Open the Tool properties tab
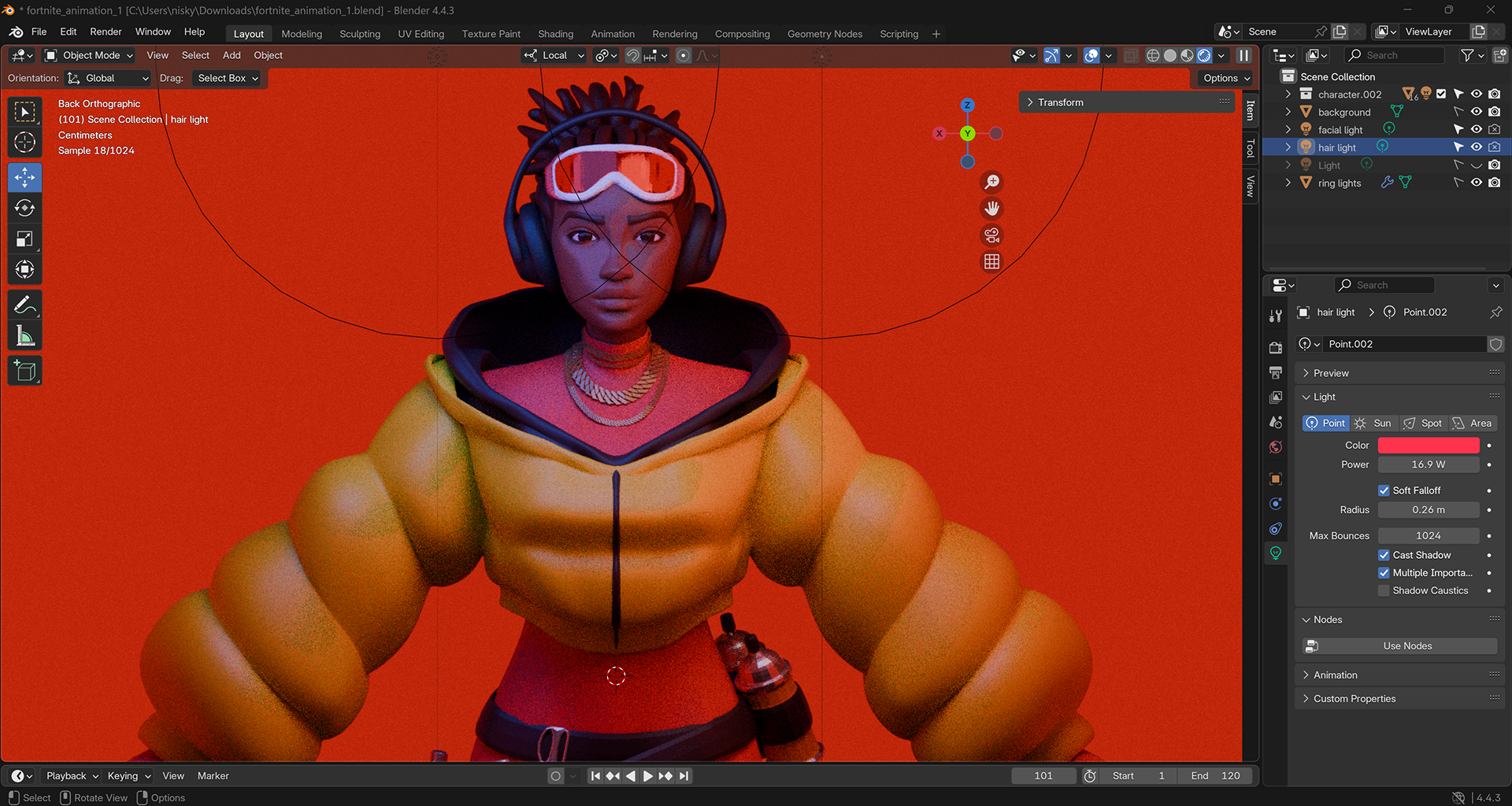Image resolution: width=1512 pixels, height=806 pixels. tap(1276, 316)
